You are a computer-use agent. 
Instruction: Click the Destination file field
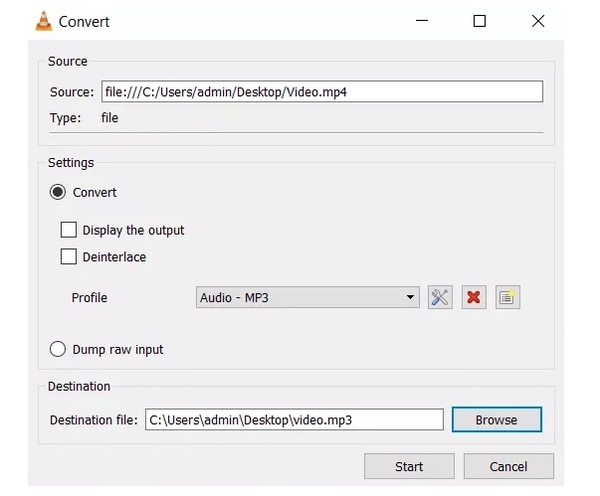(294, 419)
